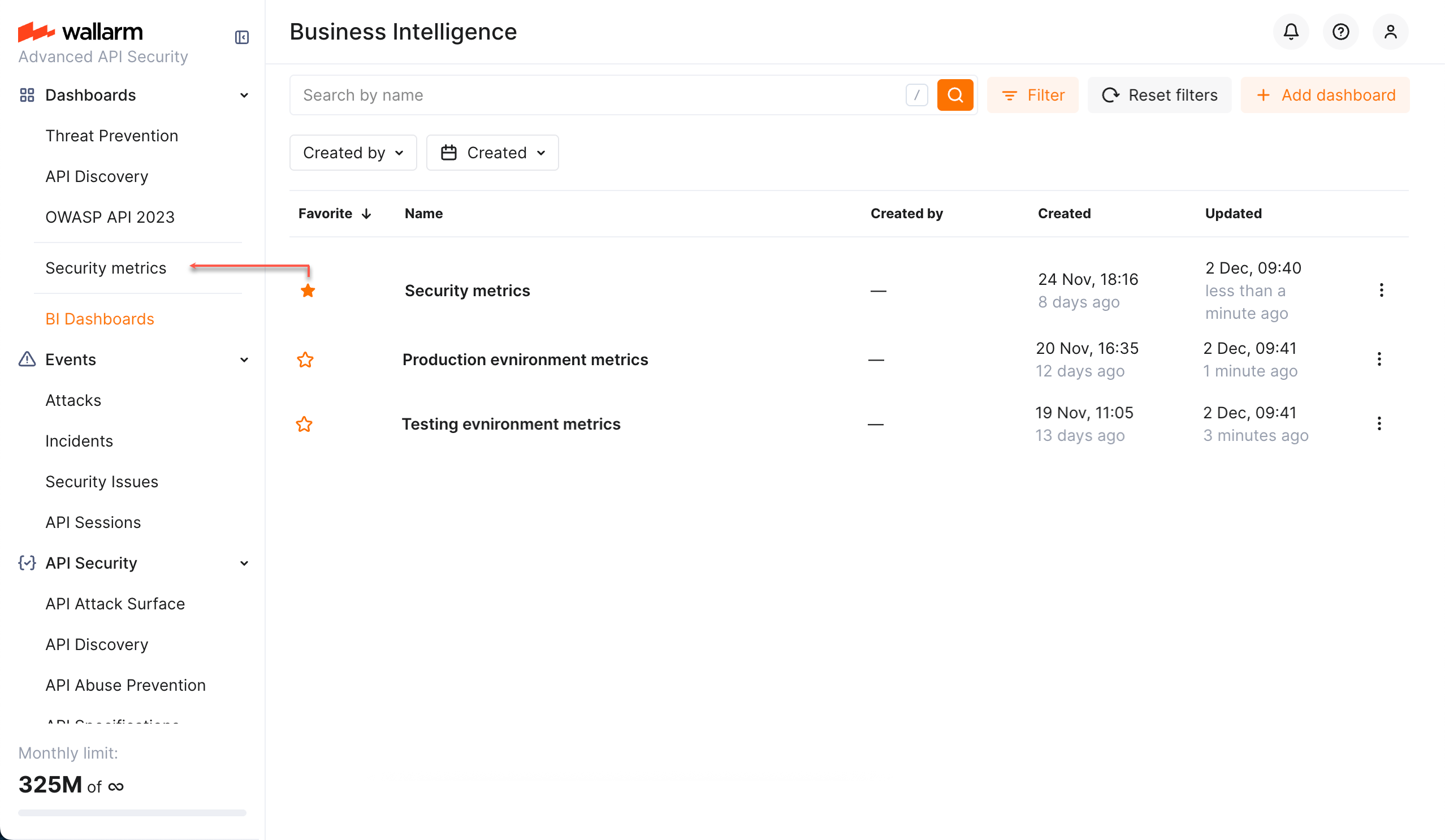Open the Created date filter dropdown

492,153
